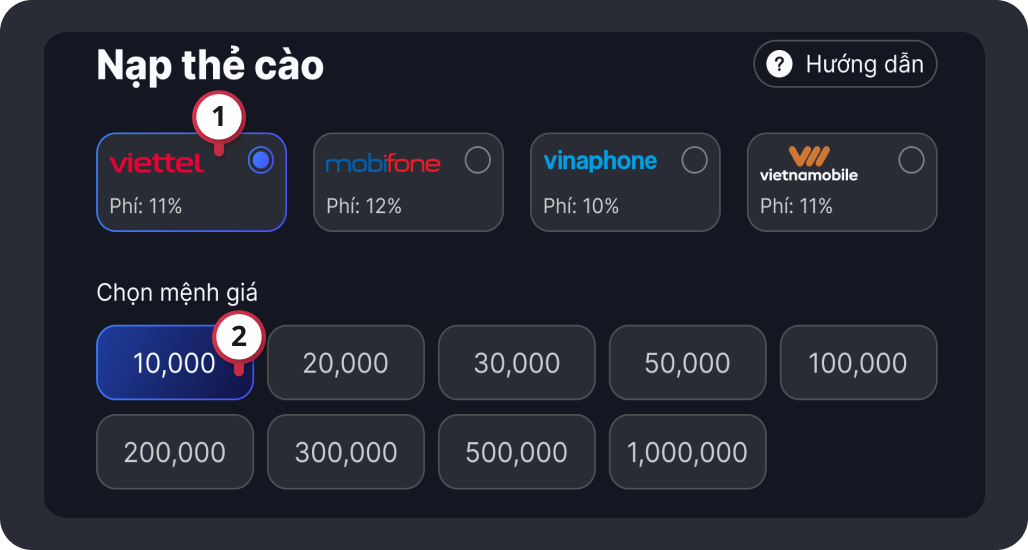Click annotation marker number 2
Image resolution: width=1028 pixels, height=550 pixels.
click(x=238, y=338)
